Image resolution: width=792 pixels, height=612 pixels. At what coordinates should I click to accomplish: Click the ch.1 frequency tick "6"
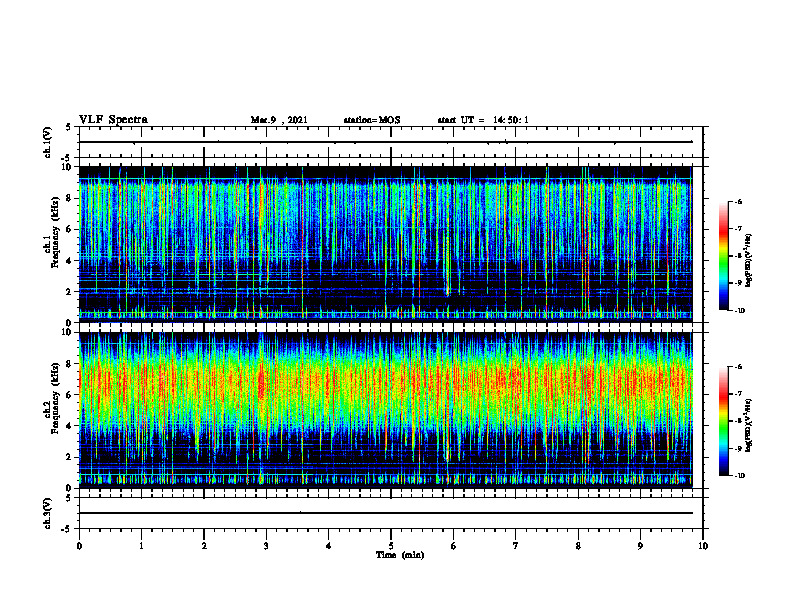coord(70,229)
